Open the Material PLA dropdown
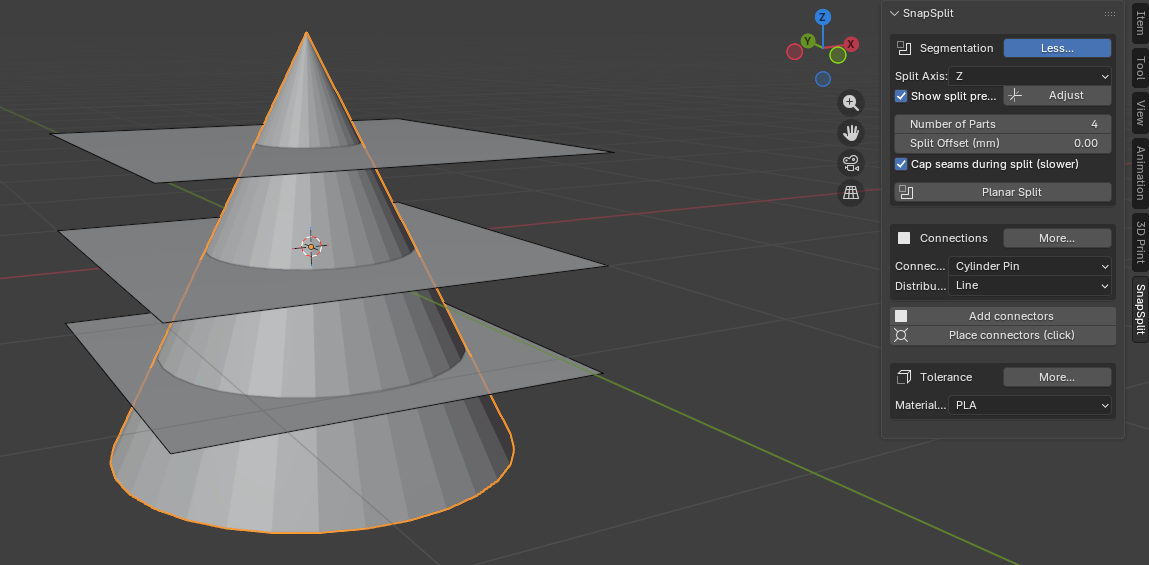This screenshot has width=1149, height=565. click(1030, 405)
